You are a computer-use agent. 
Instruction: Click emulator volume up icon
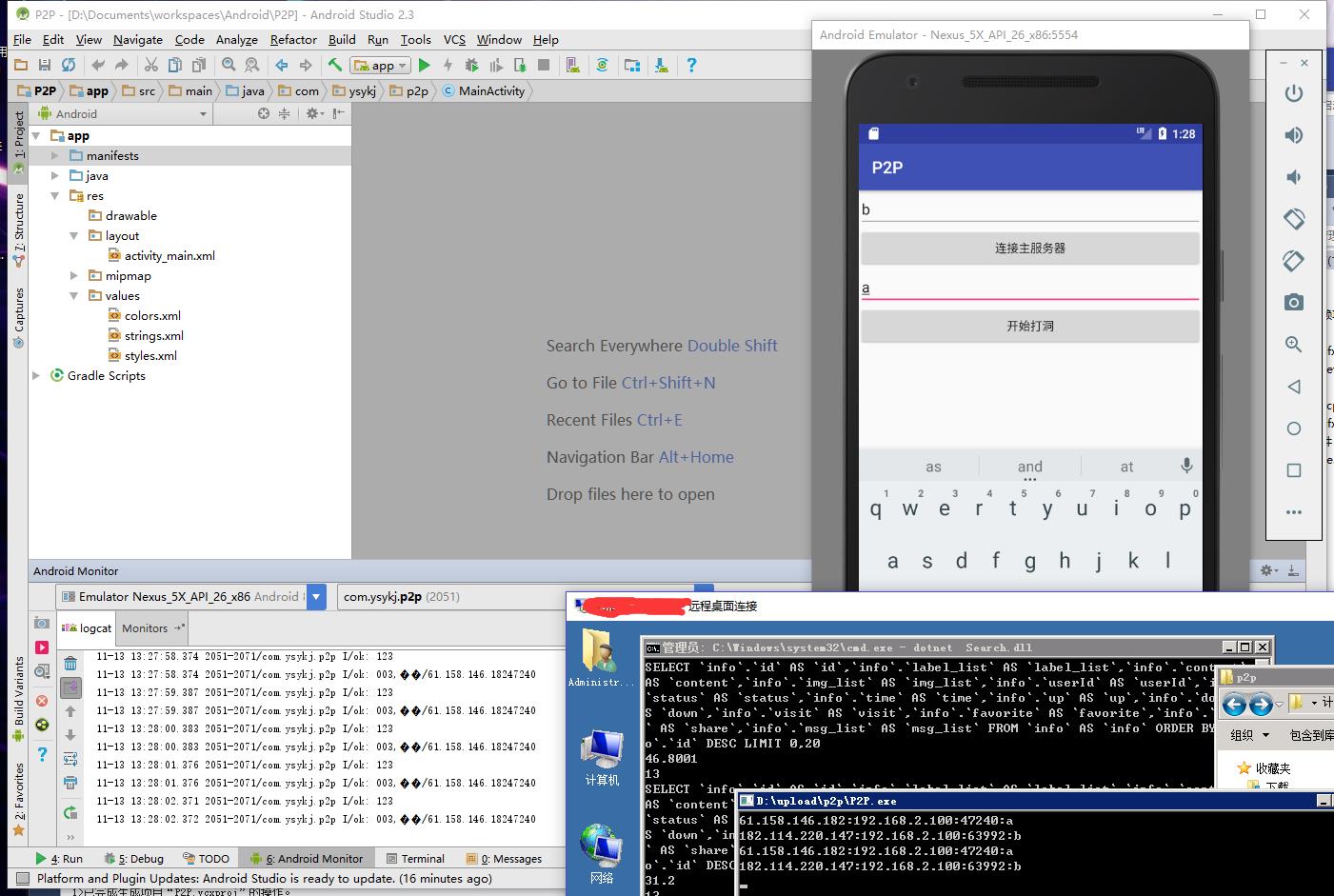(x=1293, y=135)
